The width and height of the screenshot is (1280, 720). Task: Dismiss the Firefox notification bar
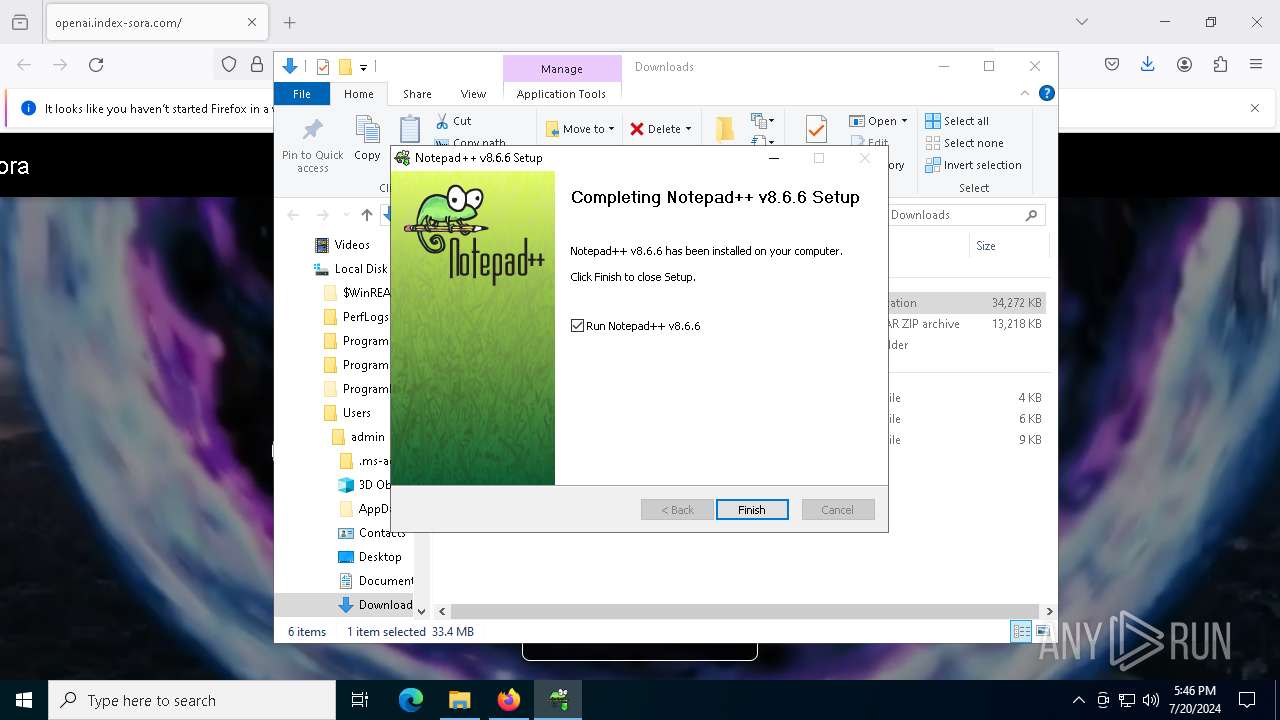1255,108
